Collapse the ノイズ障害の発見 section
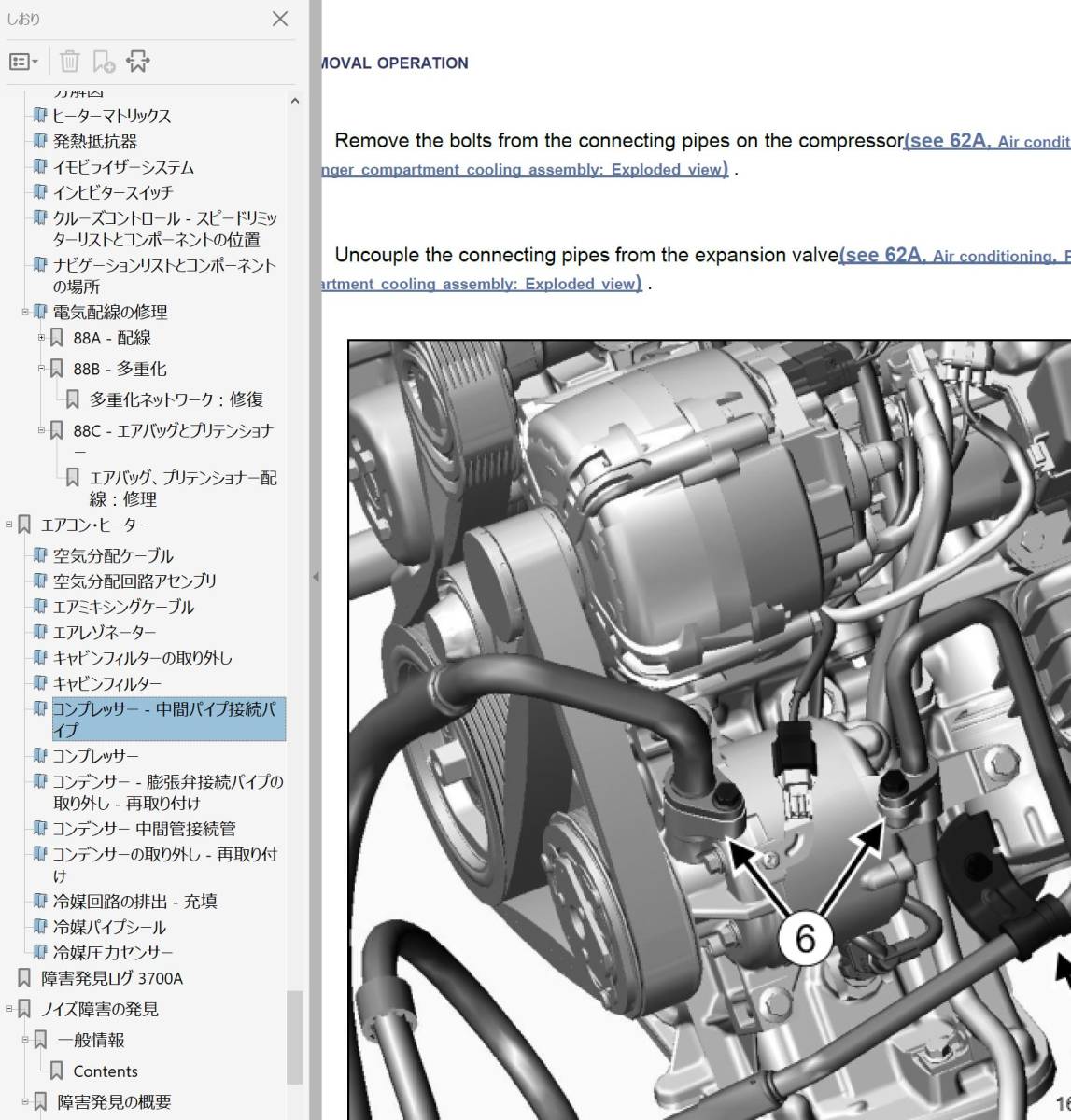 point(9,1009)
